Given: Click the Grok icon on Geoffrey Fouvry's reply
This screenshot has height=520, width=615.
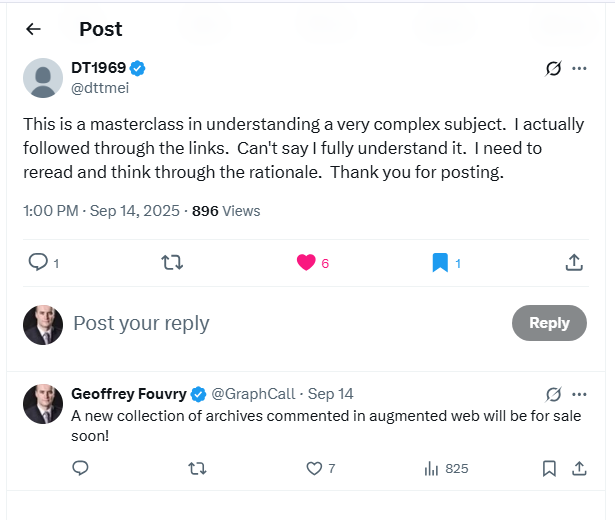Looking at the screenshot, I should (553, 394).
